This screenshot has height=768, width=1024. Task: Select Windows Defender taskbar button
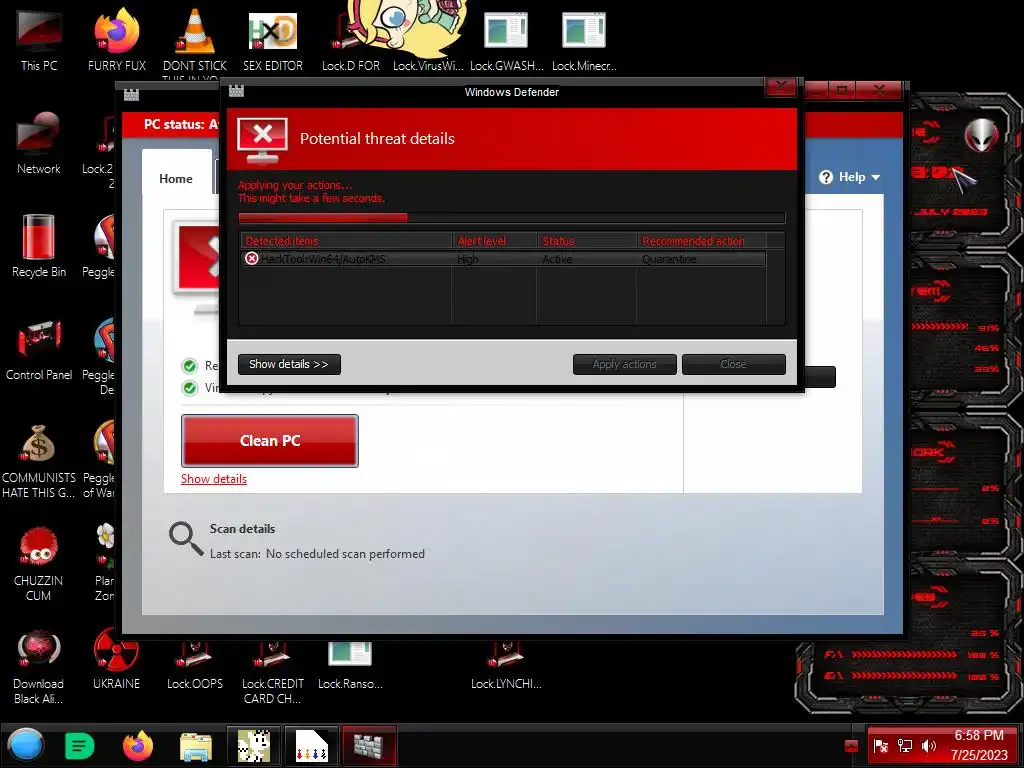[x=369, y=746]
